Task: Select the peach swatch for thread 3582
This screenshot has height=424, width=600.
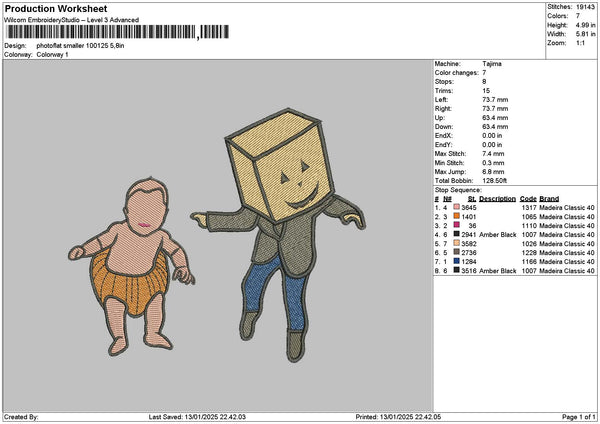Action: (458, 243)
